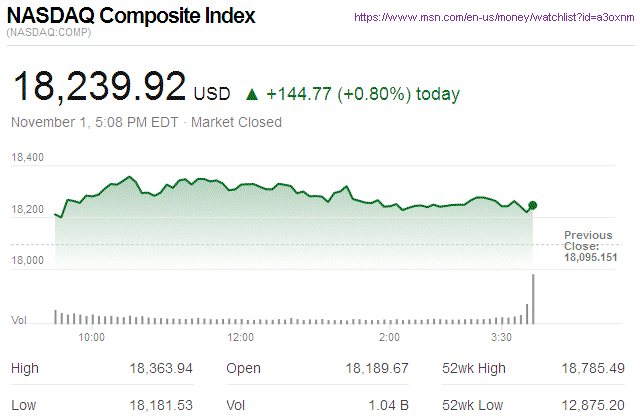Click the Open value 18,189.67
Screen dimensions: 640x420
[377, 369]
